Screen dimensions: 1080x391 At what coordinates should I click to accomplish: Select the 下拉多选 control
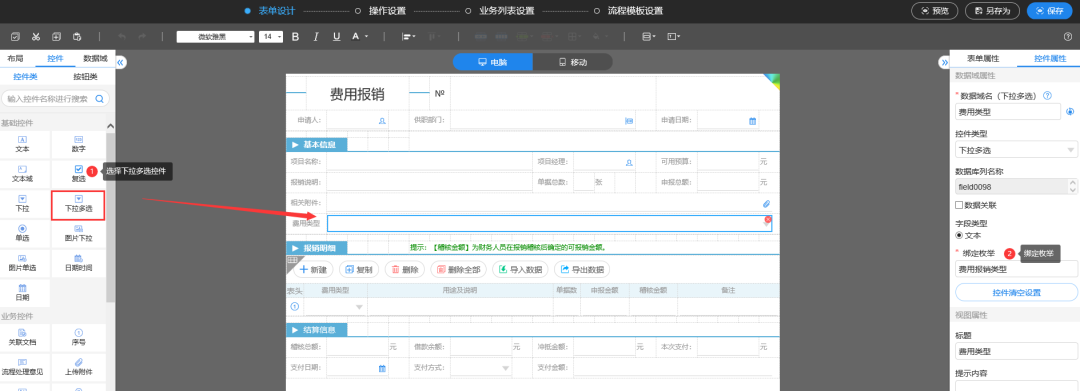(x=79, y=204)
